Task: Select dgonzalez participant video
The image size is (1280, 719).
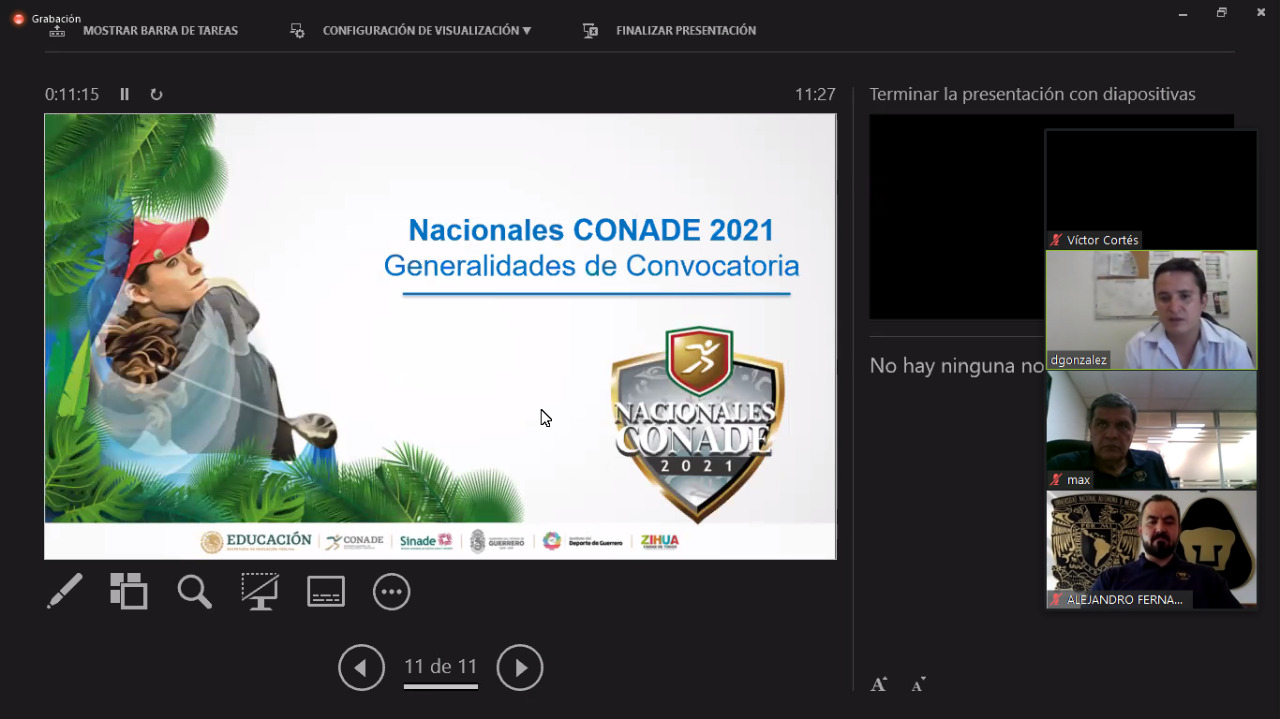Action: click(1151, 310)
